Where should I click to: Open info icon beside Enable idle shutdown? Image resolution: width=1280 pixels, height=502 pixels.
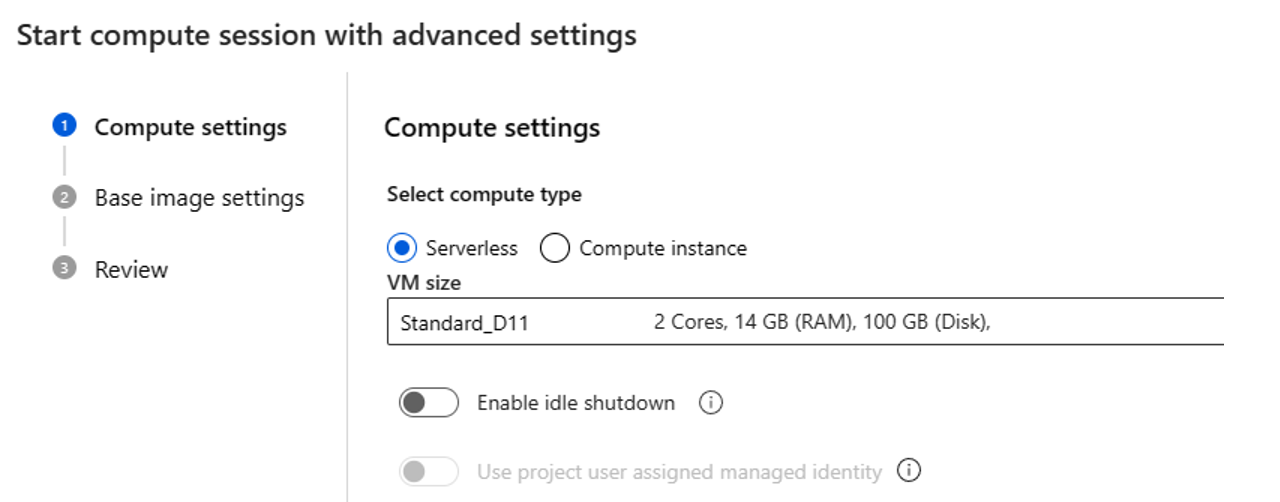(x=710, y=403)
